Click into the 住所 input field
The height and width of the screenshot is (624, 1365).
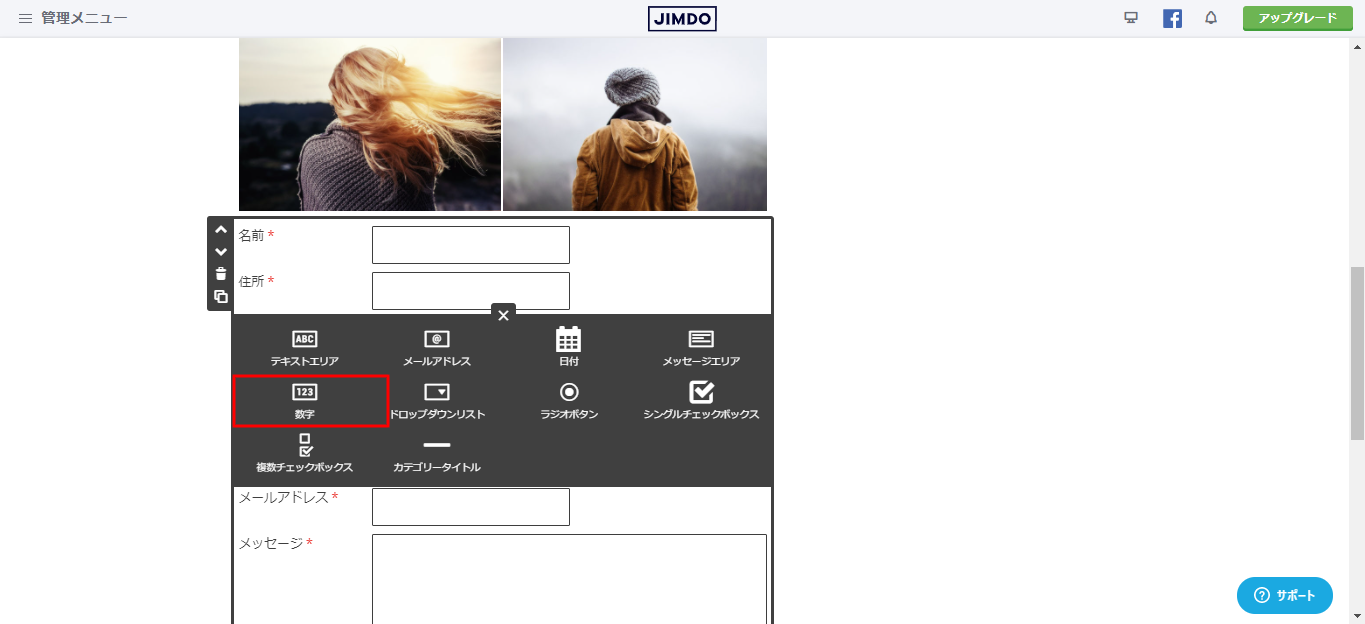[x=471, y=291]
